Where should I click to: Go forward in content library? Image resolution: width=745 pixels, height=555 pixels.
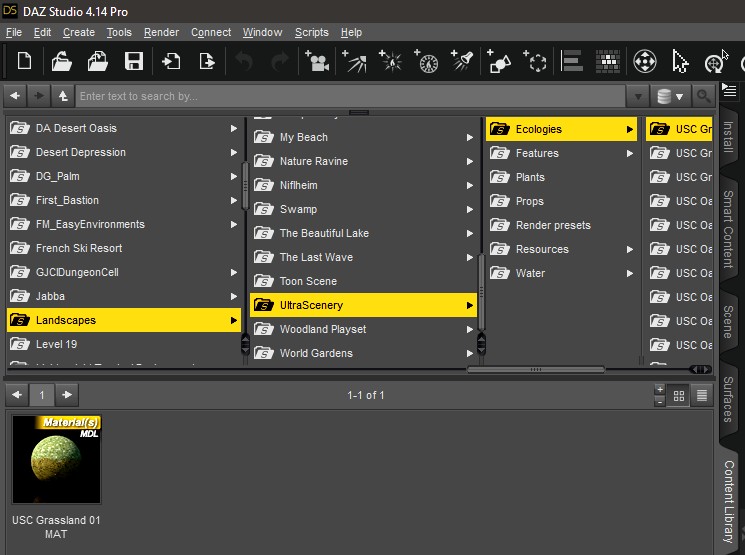click(x=39, y=96)
